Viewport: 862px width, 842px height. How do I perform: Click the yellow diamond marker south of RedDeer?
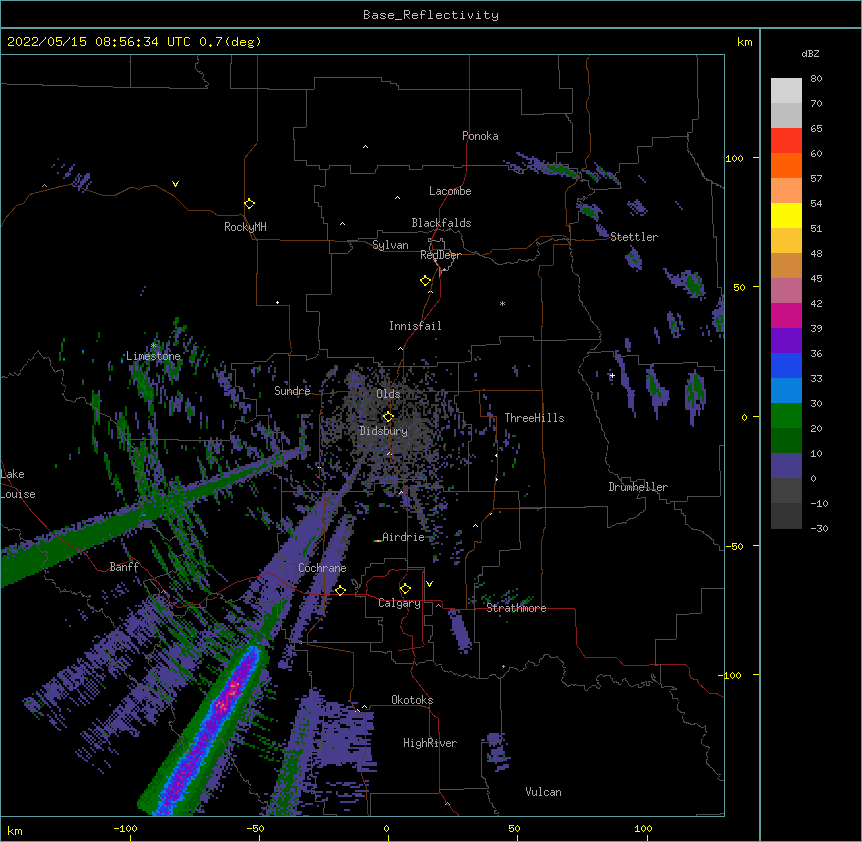click(426, 281)
